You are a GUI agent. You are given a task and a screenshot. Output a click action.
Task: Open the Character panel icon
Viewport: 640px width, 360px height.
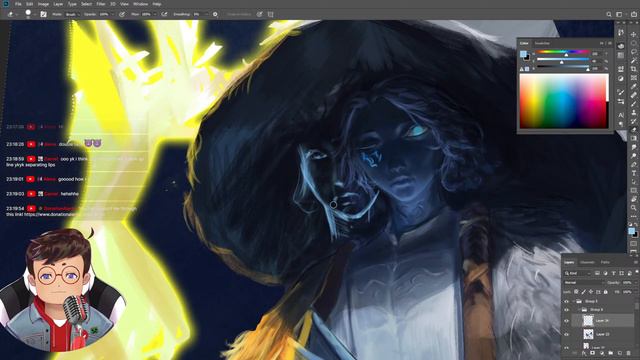621,115
